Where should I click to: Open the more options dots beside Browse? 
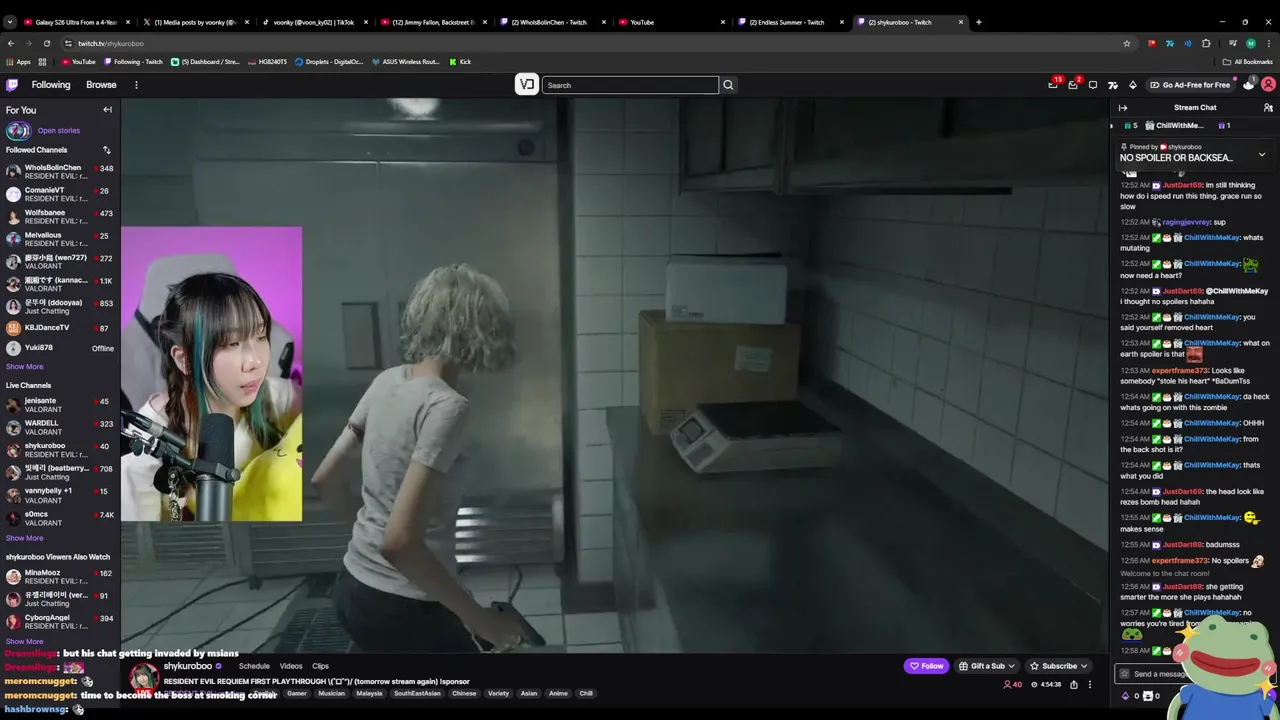pos(136,85)
